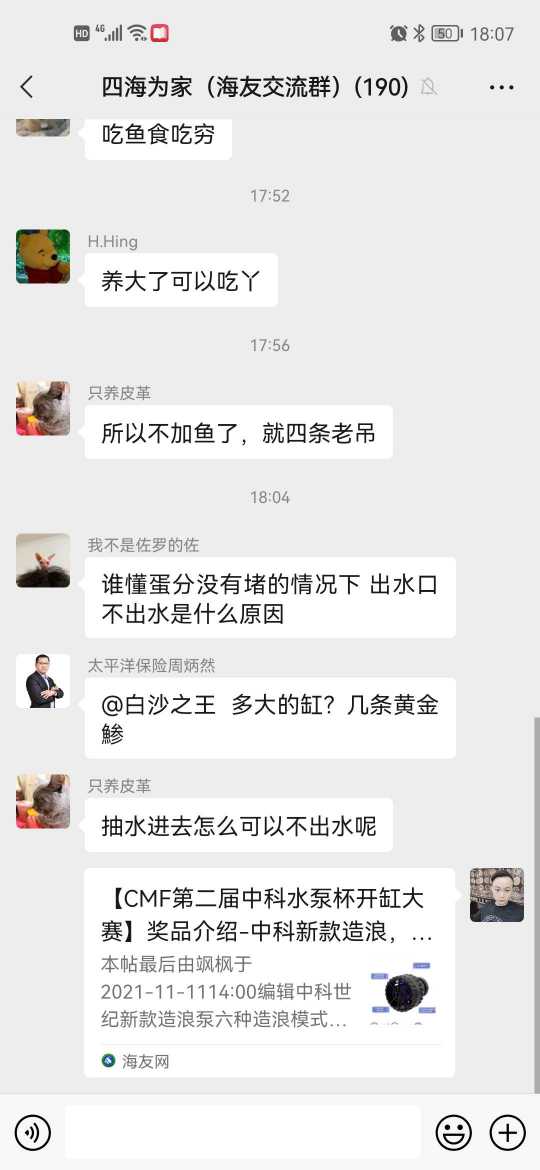Tap 我不是佐罗的佐's cat avatar
Screen dimensions: 540x1170
(43, 560)
